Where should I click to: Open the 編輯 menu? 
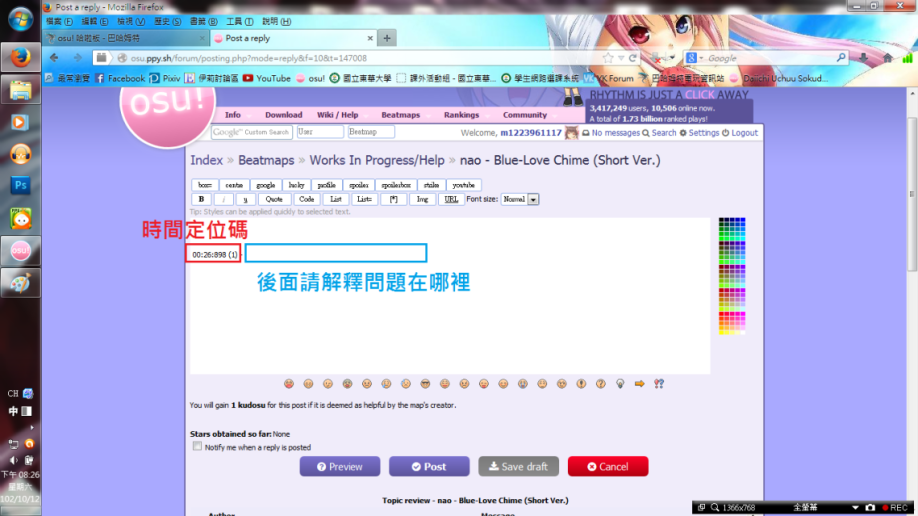click(95, 22)
